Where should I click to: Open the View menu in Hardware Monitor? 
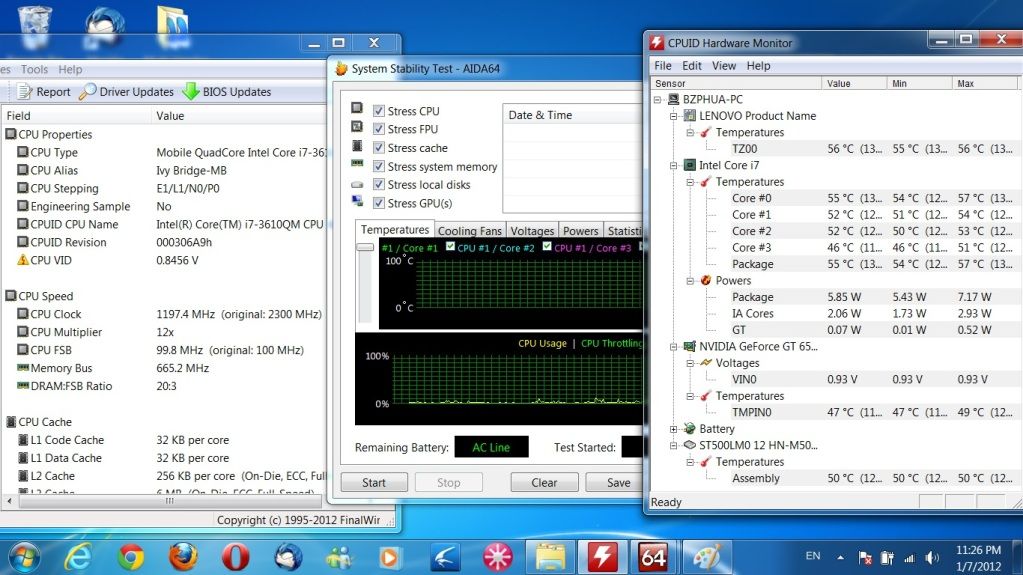[x=724, y=66]
